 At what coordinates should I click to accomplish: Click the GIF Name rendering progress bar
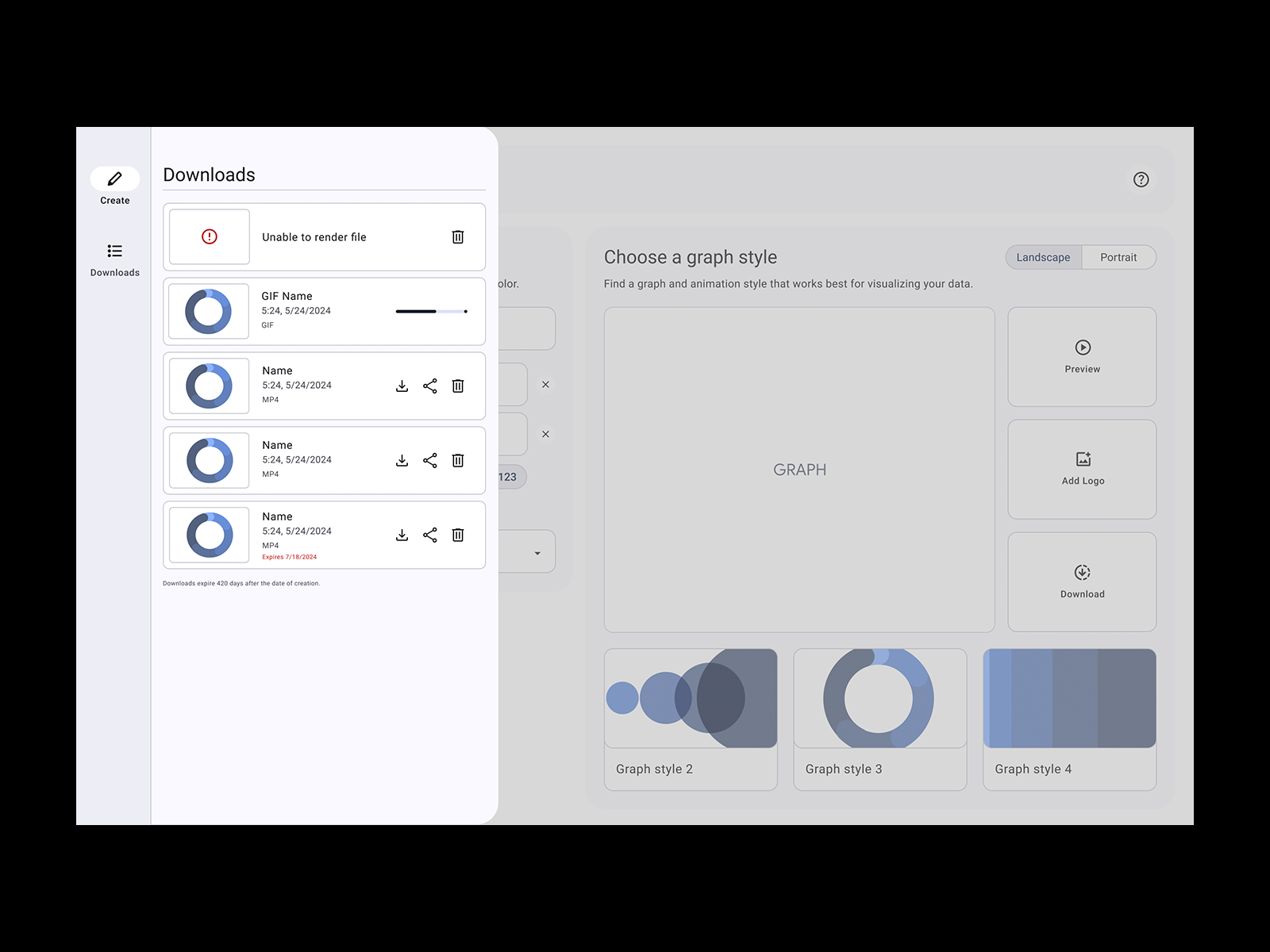(431, 312)
